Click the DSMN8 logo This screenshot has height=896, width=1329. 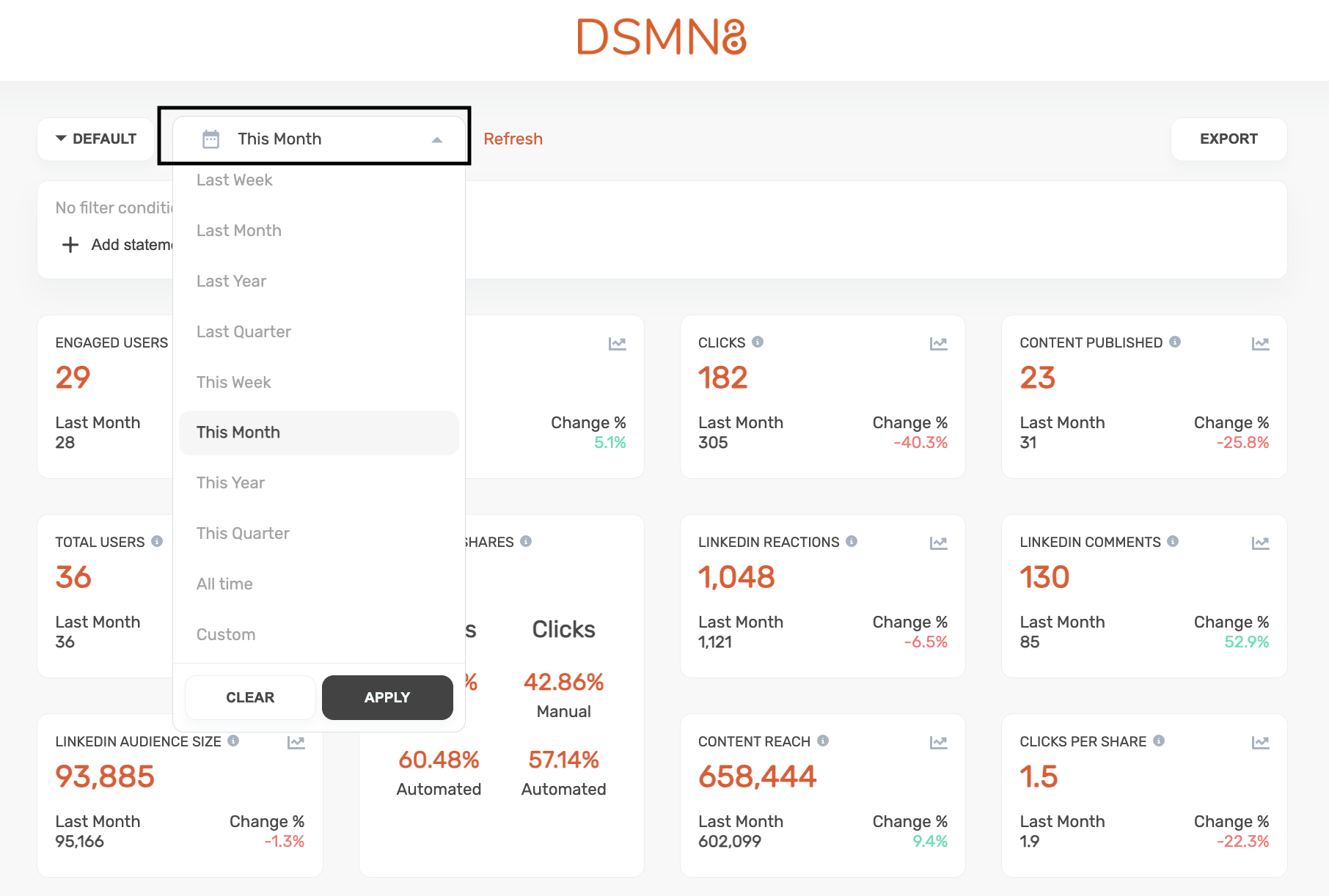662,37
